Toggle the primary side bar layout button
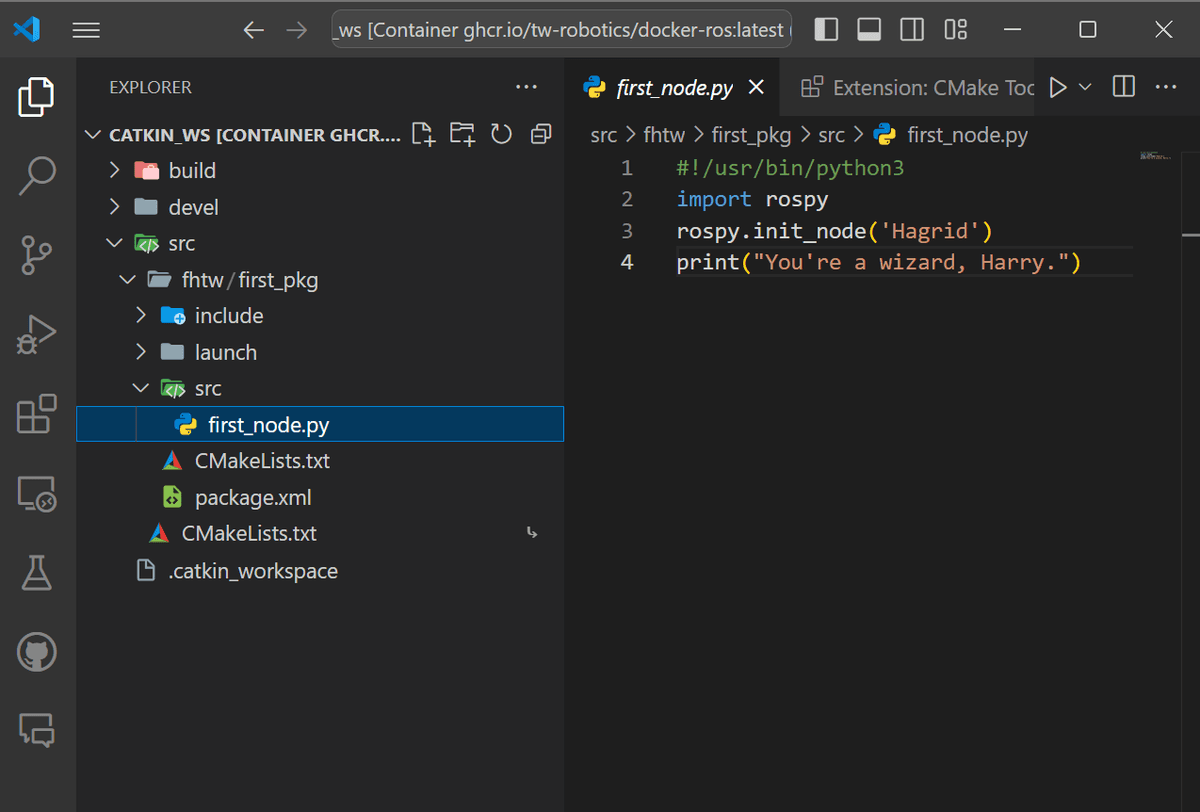1200x812 pixels. (x=826, y=30)
